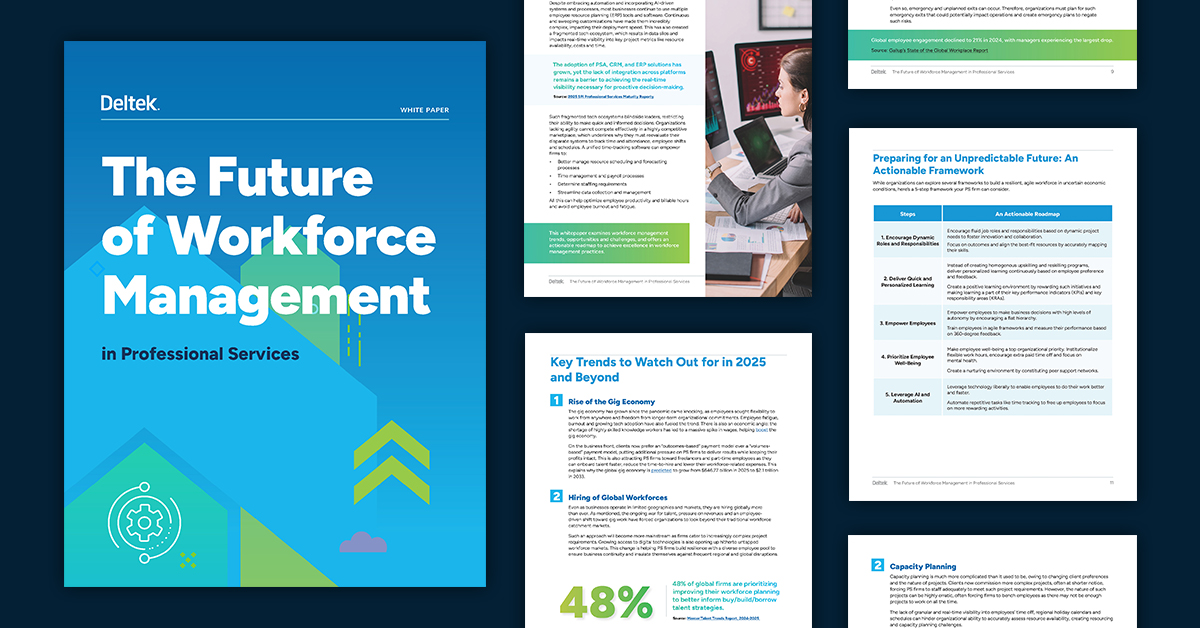Viewport: 1200px width, 628px height.
Task: Click the numbered badge 1 beside Rise of the Gig Economy
Action: pos(556,400)
